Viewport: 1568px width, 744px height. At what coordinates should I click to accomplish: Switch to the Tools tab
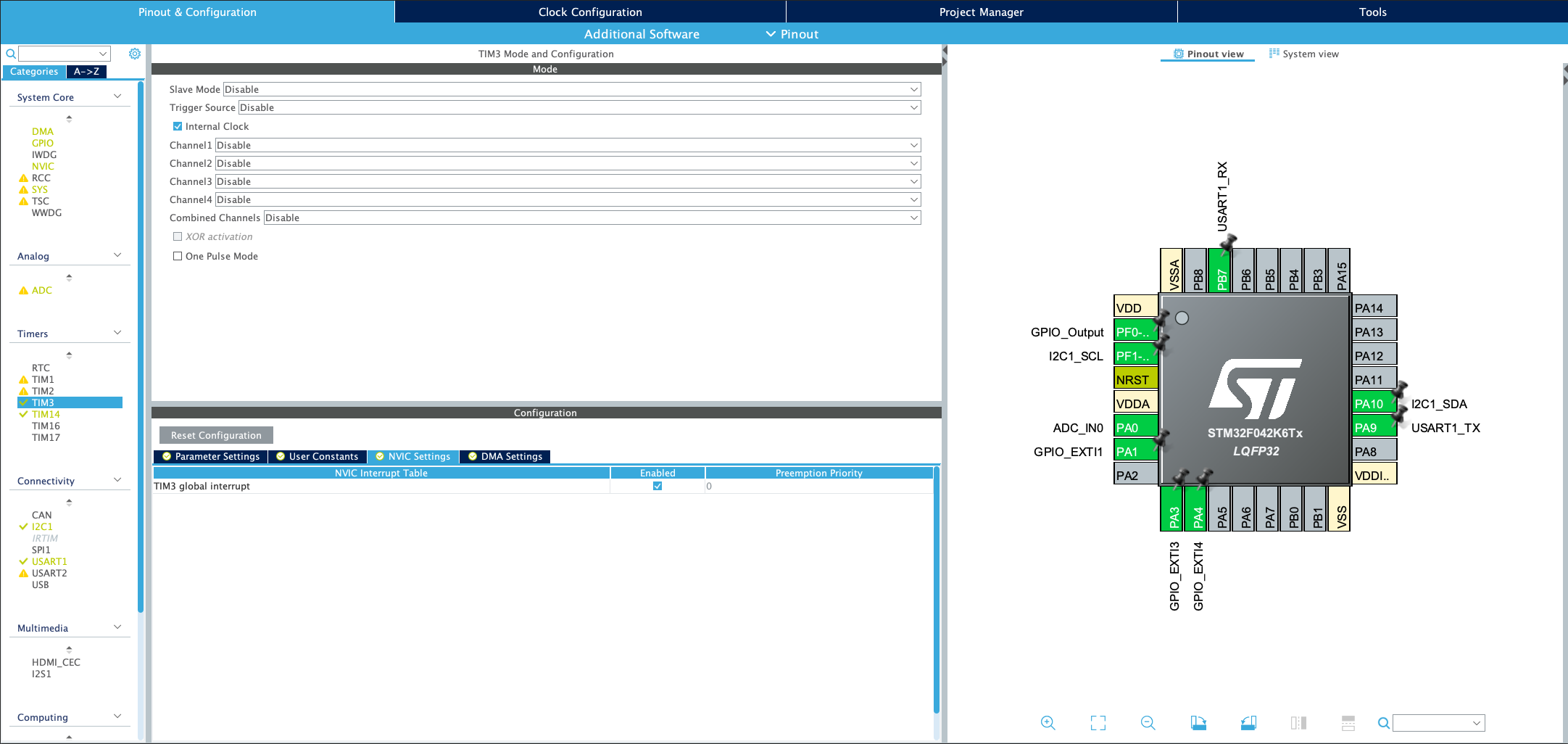pos(1372,12)
